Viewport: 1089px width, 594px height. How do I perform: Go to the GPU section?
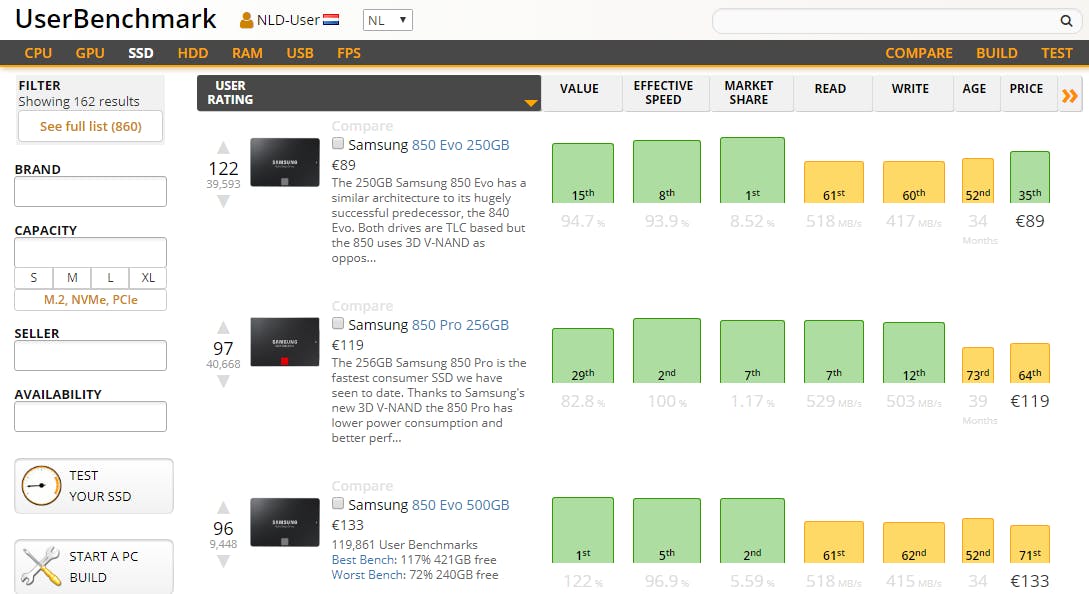pos(90,53)
